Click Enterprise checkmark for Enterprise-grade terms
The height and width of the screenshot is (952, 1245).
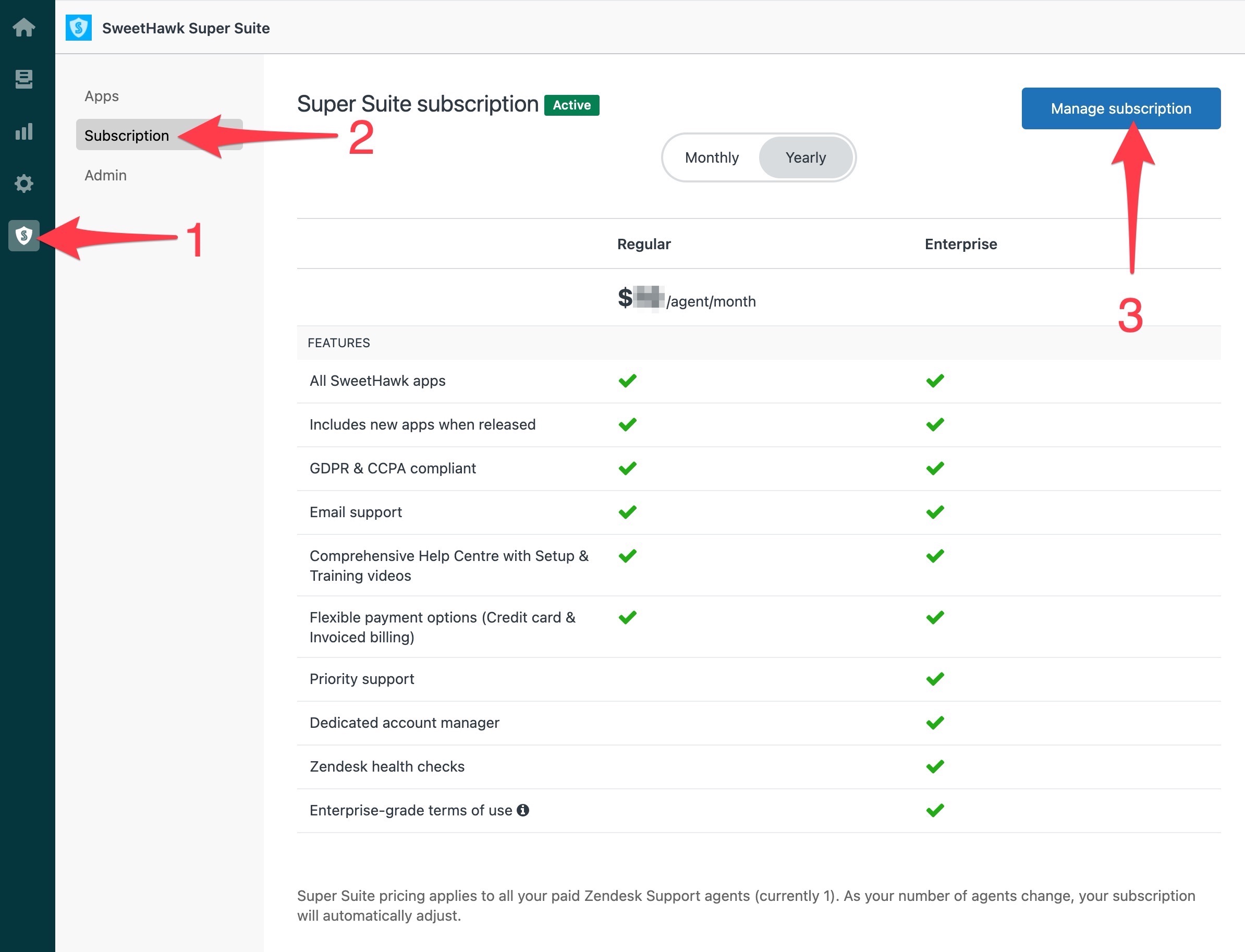coord(935,810)
